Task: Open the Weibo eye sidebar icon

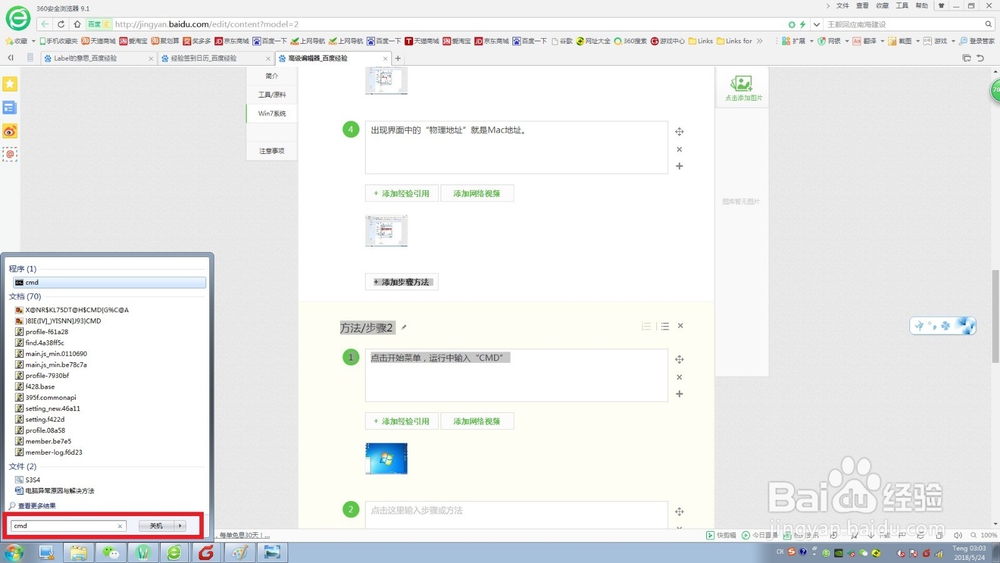Action: [10, 131]
